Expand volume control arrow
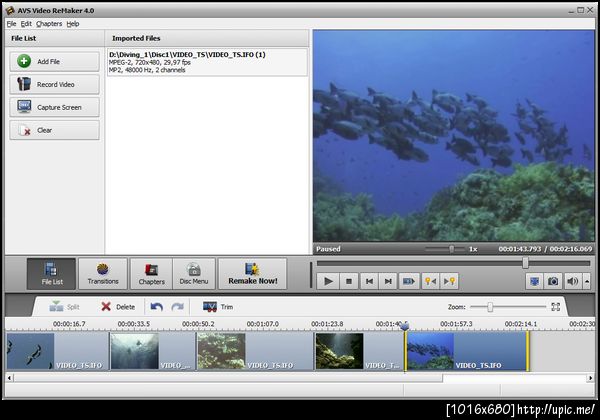The image size is (600, 420). [587, 281]
